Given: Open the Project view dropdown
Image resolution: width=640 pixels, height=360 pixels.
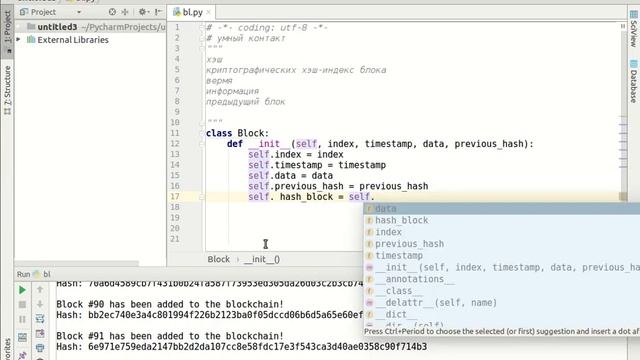Looking at the screenshot, I should coord(79,12).
